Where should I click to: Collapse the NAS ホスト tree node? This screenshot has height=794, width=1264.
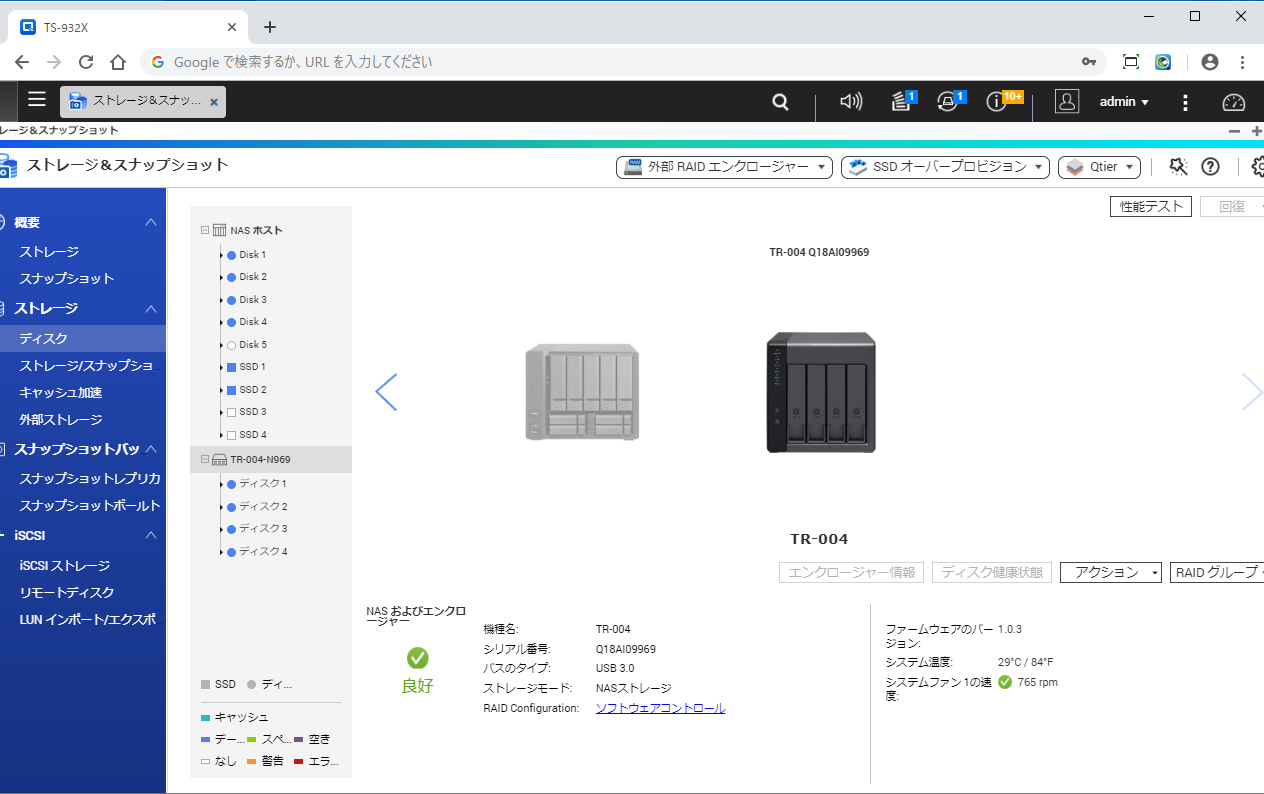click(x=205, y=230)
